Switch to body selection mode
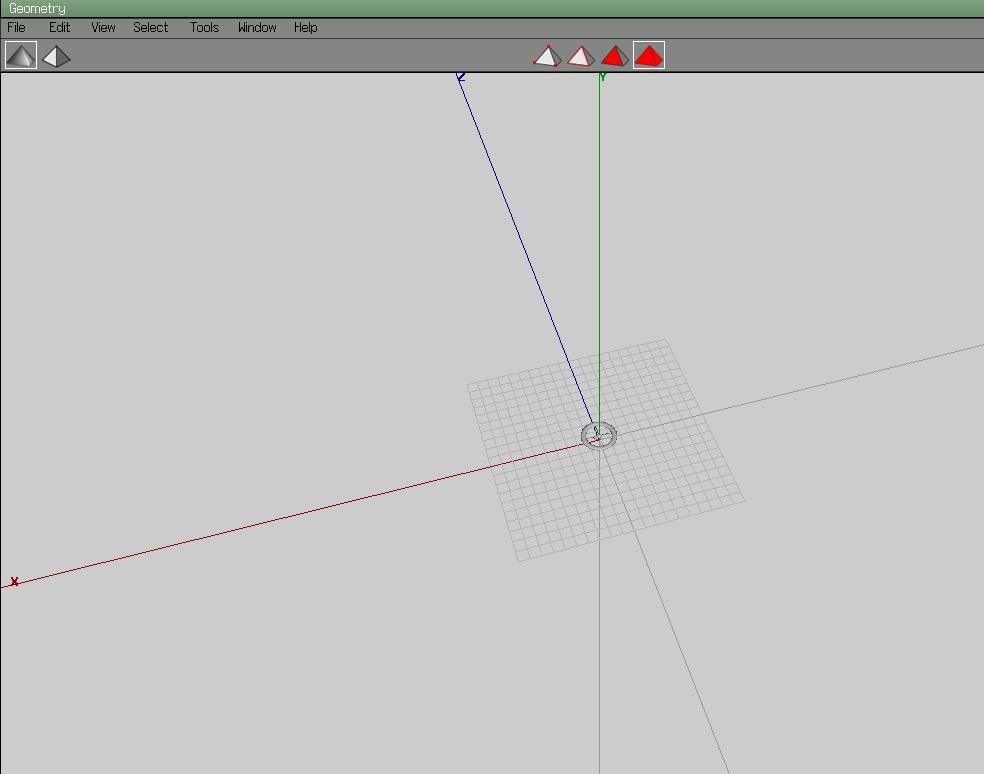 point(649,55)
